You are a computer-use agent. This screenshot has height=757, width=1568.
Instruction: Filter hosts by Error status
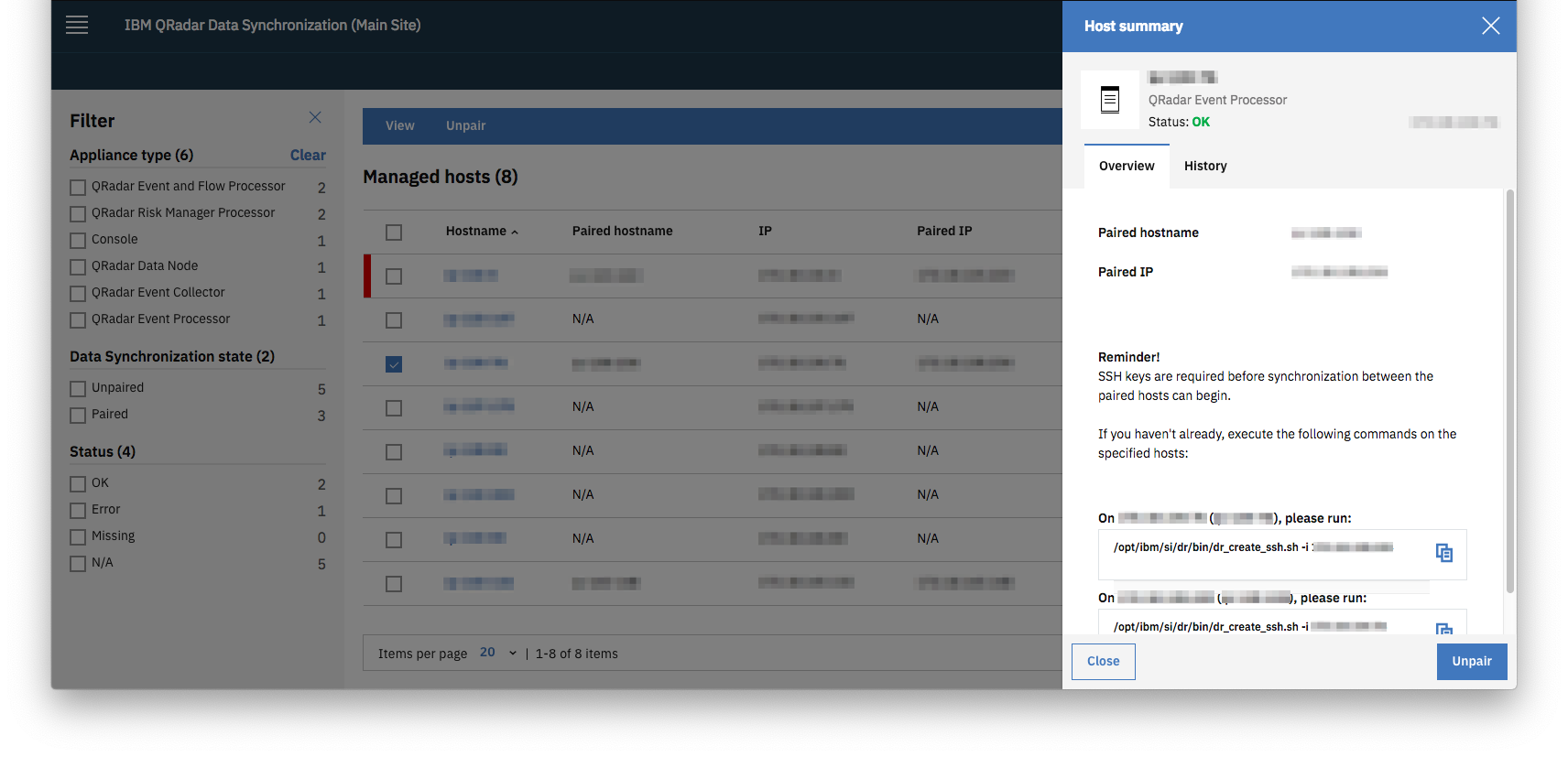[78, 511]
